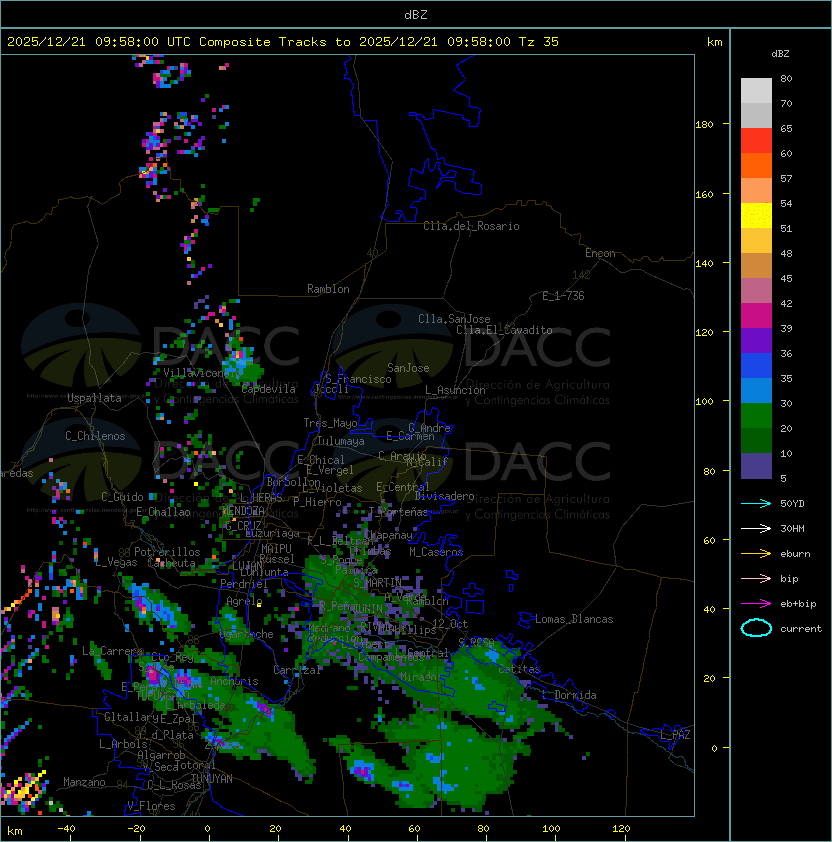Click the 'Clla.El_Cavadito' map label

click(x=504, y=330)
